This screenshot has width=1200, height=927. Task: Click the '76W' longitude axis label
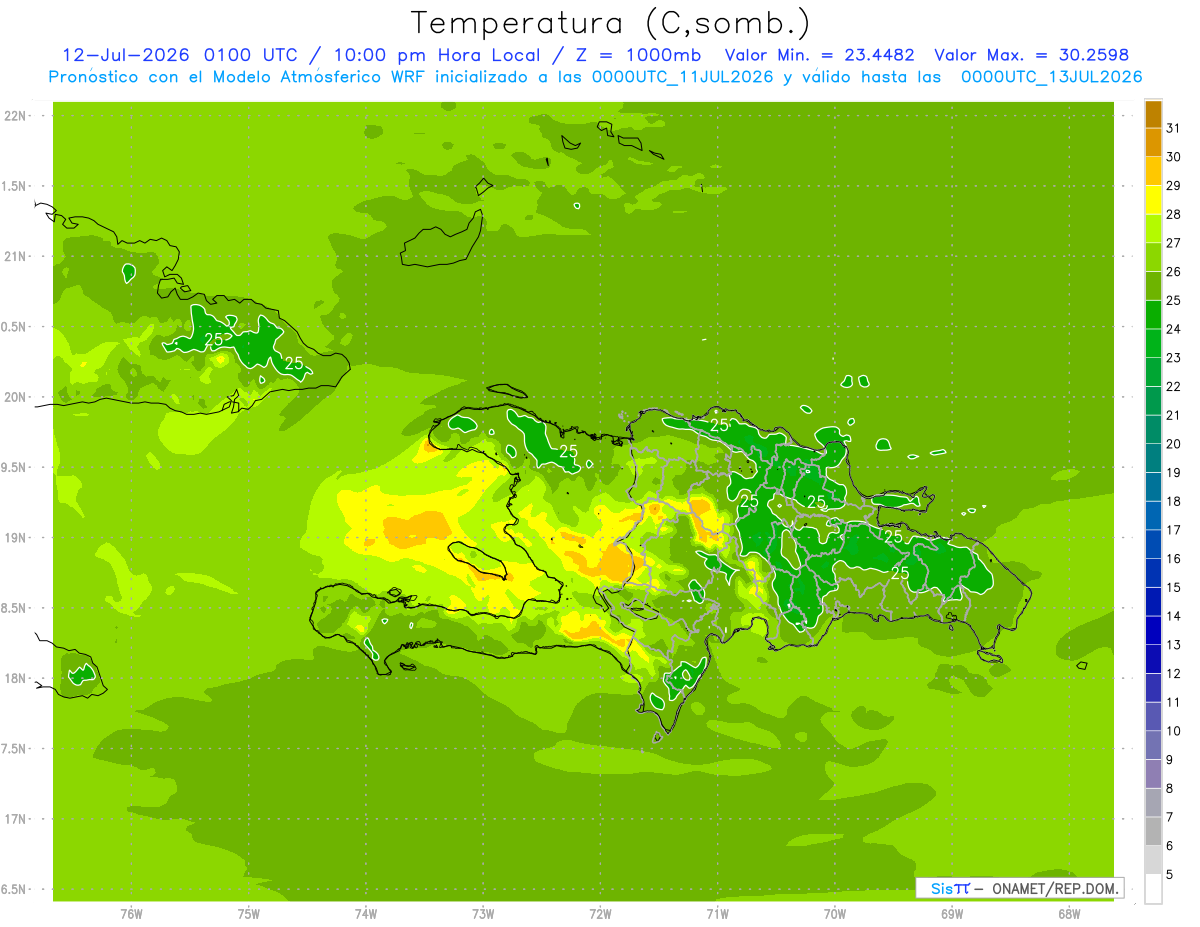coord(131,913)
